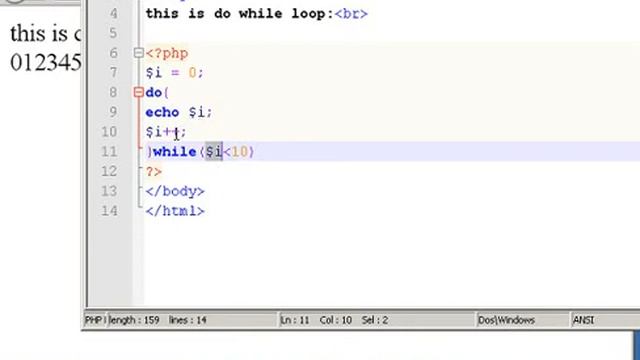Click the 'do' keyword on line 8

point(153,93)
